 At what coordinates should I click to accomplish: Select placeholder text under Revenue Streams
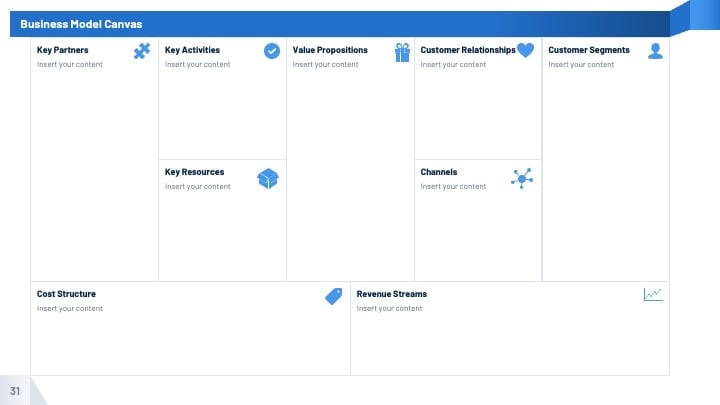click(x=389, y=309)
